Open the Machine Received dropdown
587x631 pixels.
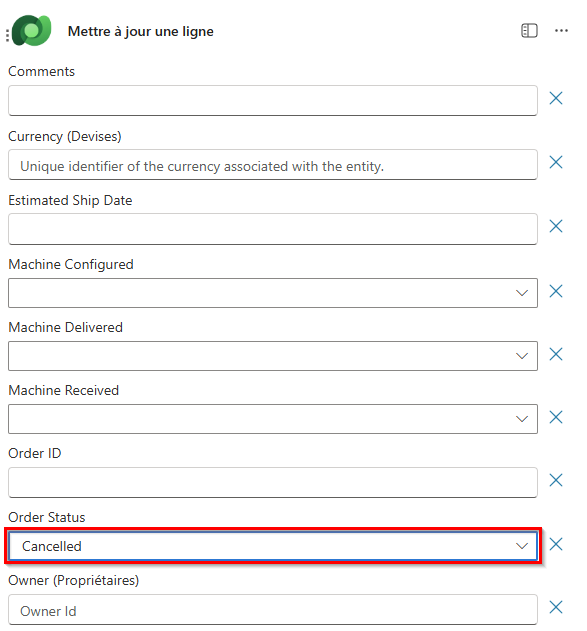tap(273, 419)
